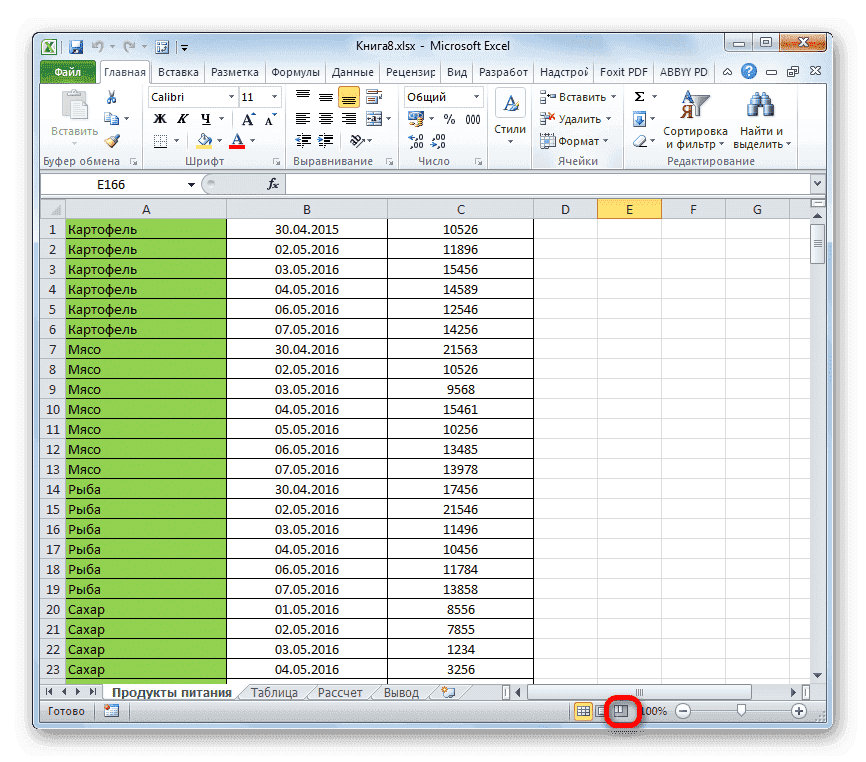Open the Name Box dropdown arrow

click(192, 185)
